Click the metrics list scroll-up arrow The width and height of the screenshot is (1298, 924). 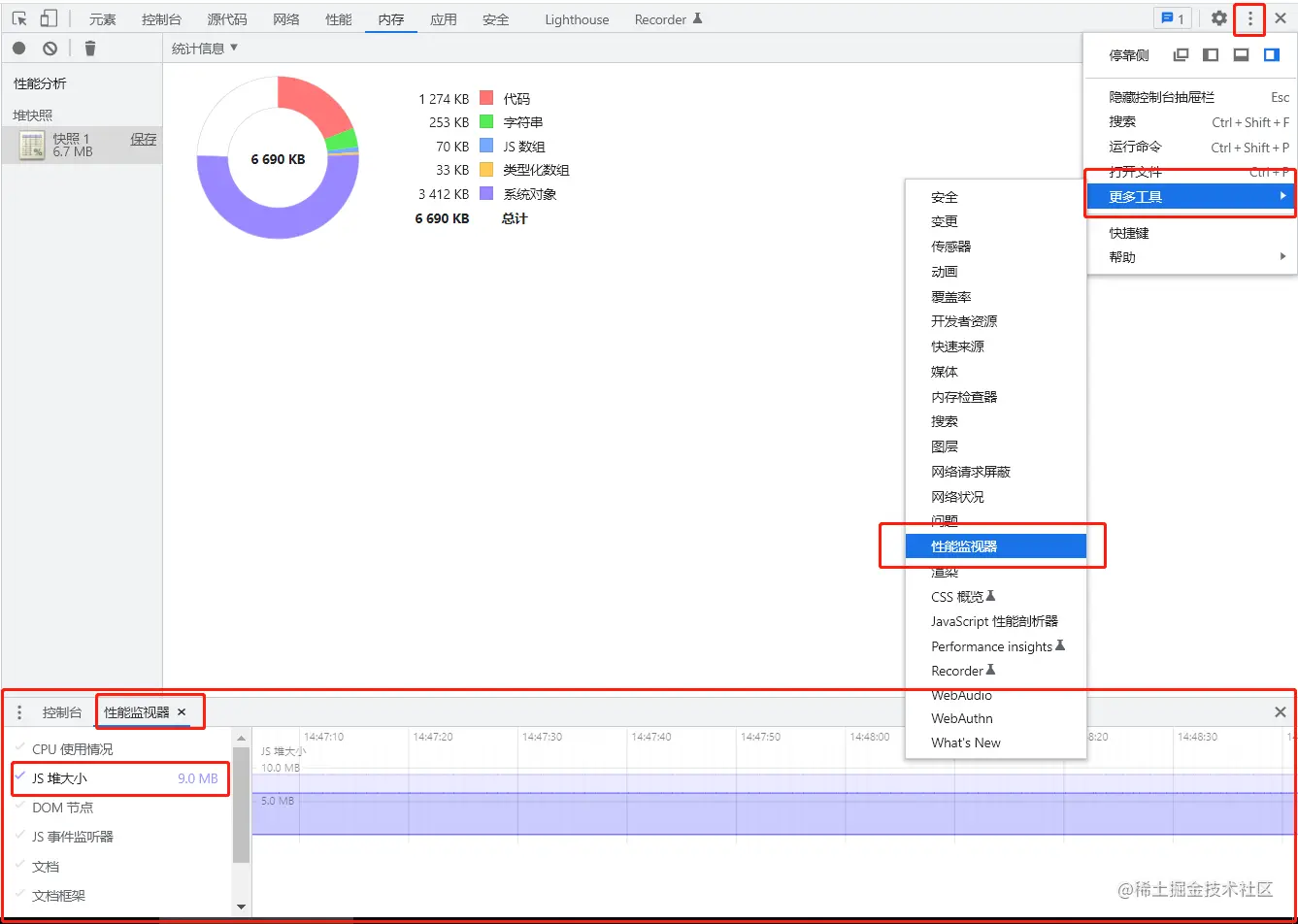pyautogui.click(x=242, y=738)
